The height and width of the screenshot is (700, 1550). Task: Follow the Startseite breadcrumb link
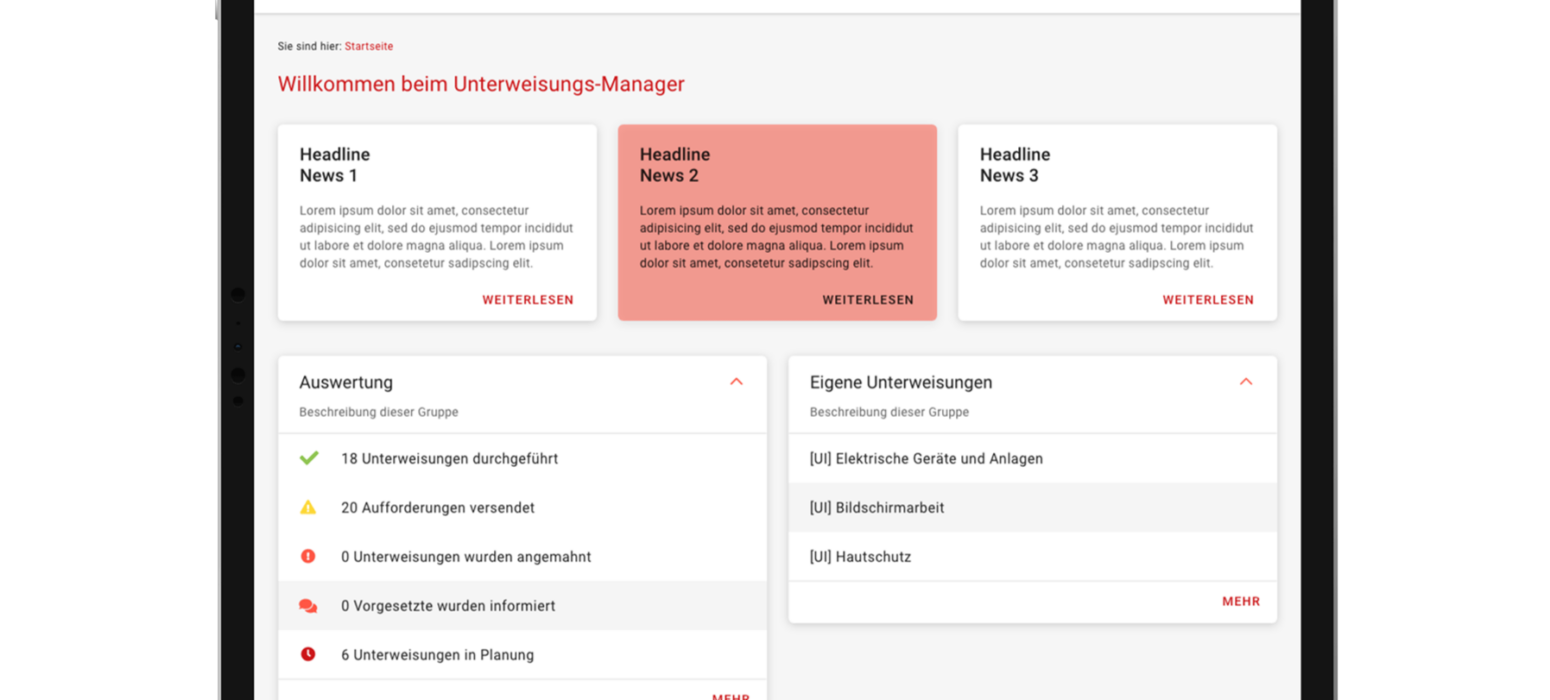(369, 46)
